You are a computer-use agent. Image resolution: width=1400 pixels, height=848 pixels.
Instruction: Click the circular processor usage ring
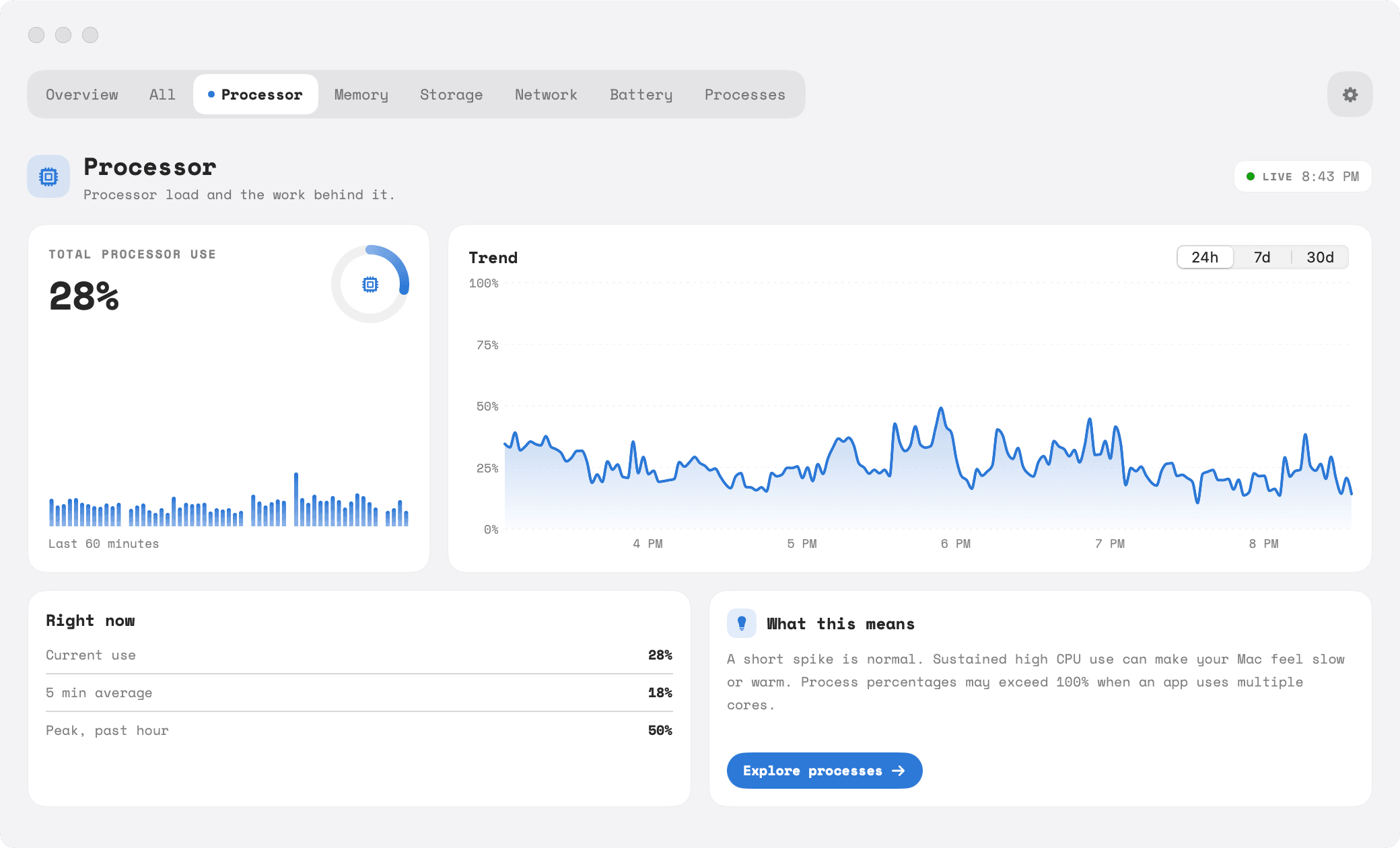(x=370, y=284)
